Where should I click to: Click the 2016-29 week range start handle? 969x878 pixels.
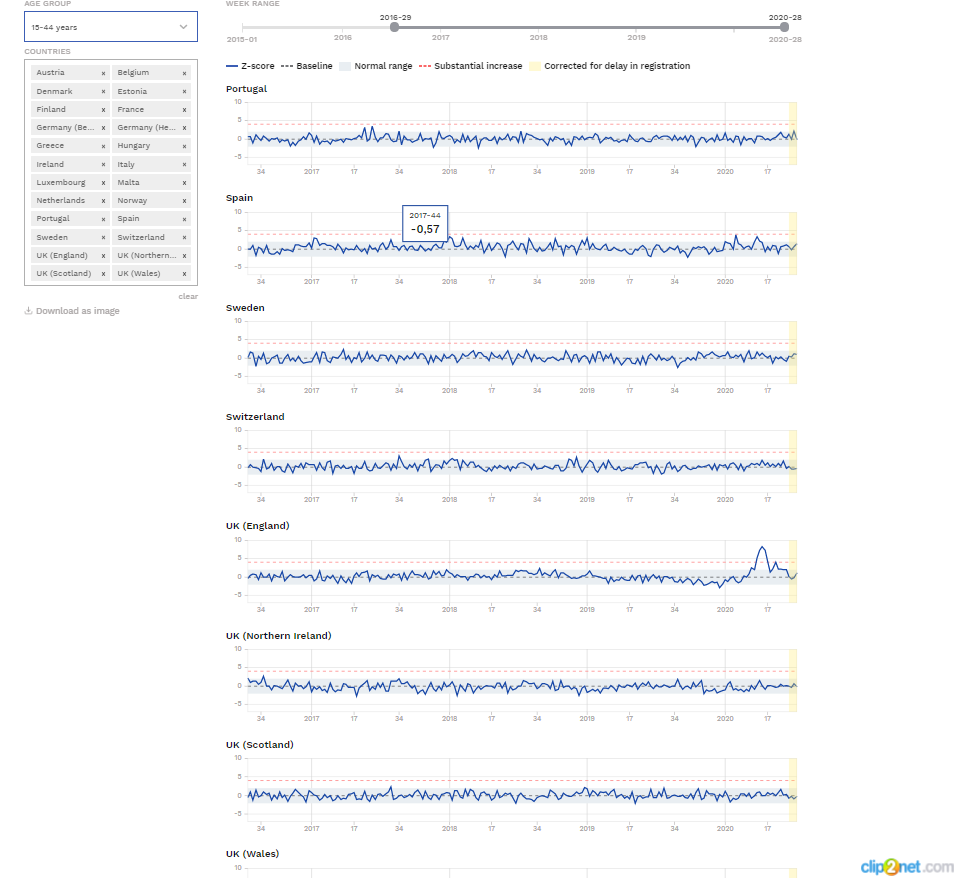(394, 27)
